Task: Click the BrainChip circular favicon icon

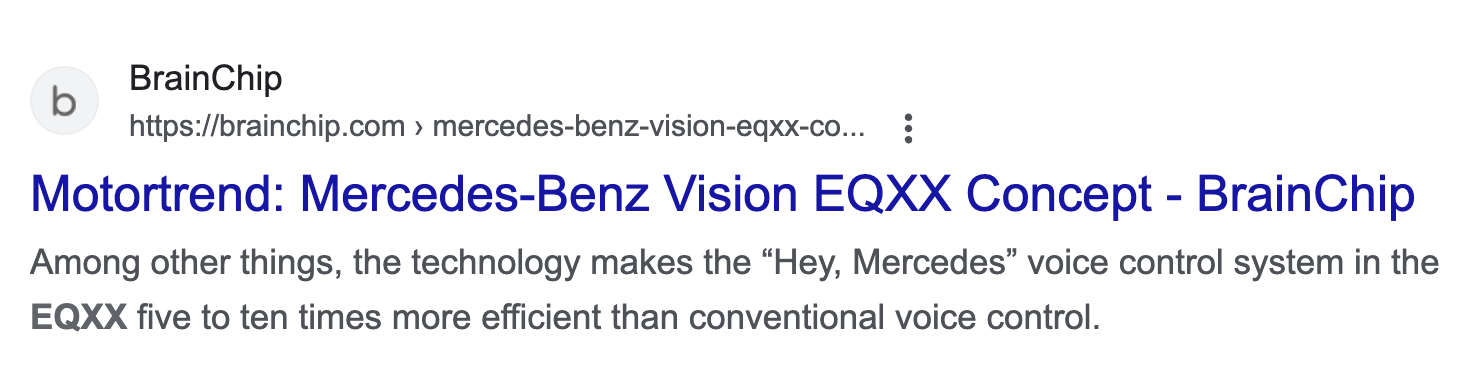Action: (x=65, y=102)
